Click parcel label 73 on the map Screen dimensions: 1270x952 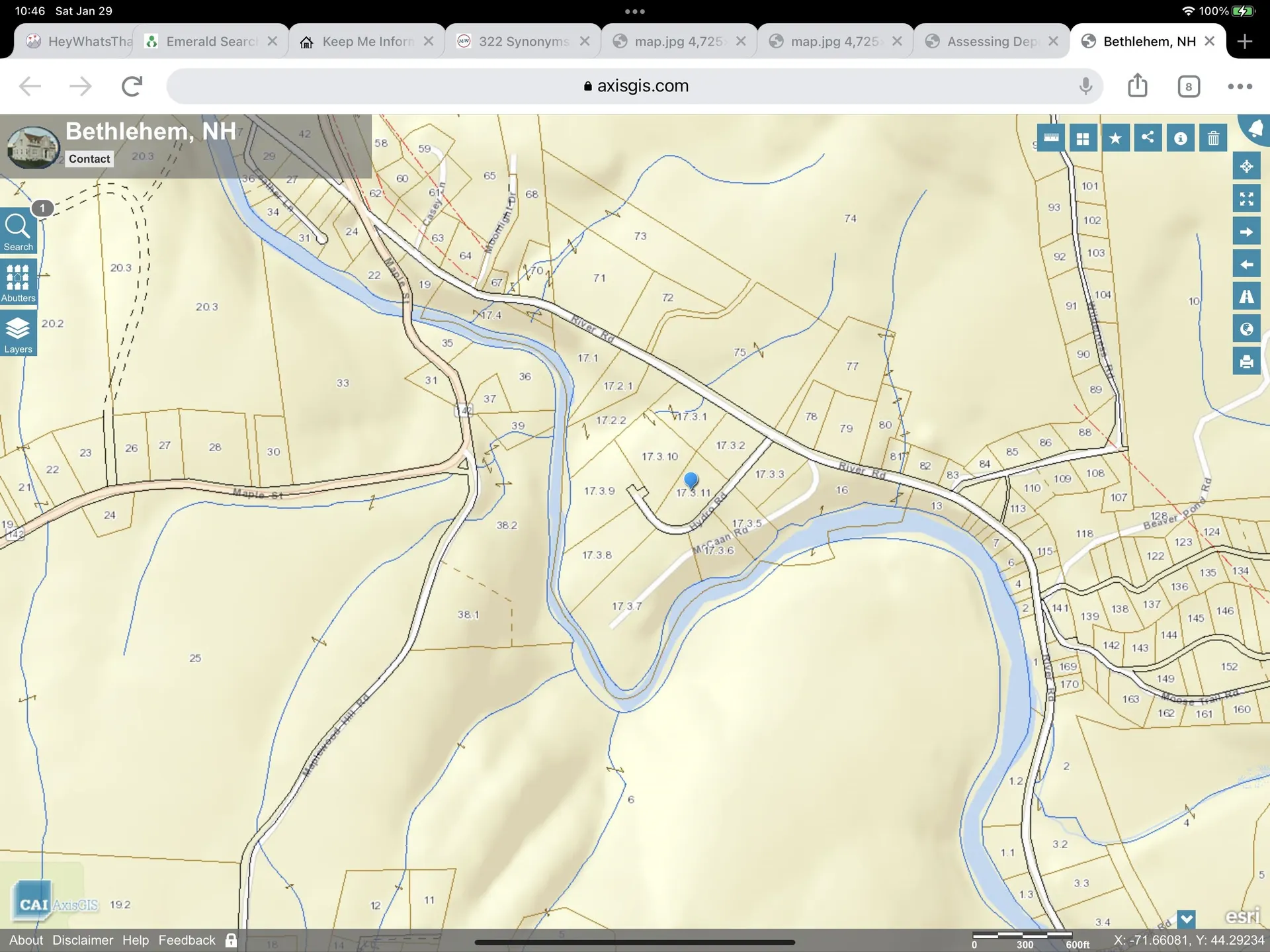point(640,236)
